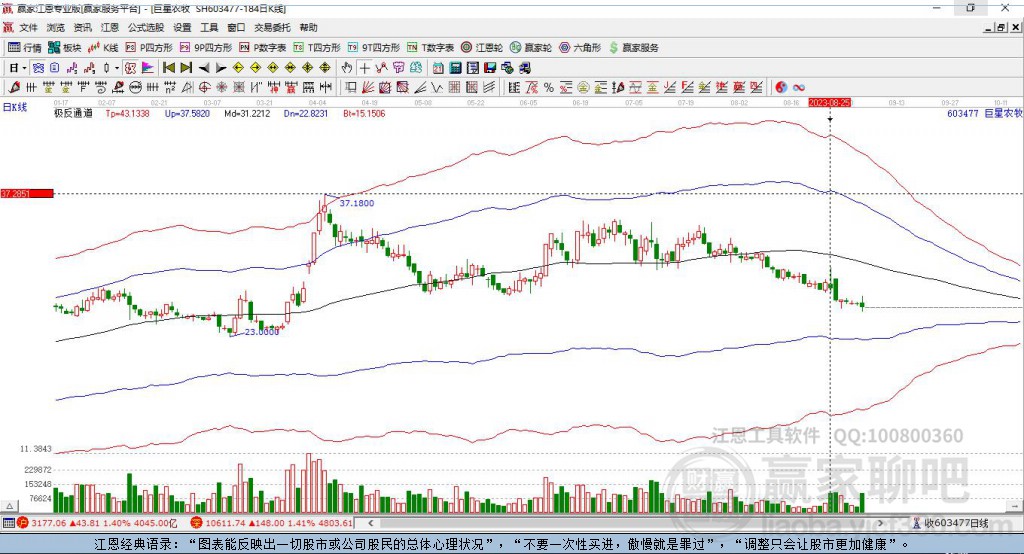This screenshot has height=554, width=1024.
Task: Open the 文件 menu
Action: [28, 27]
